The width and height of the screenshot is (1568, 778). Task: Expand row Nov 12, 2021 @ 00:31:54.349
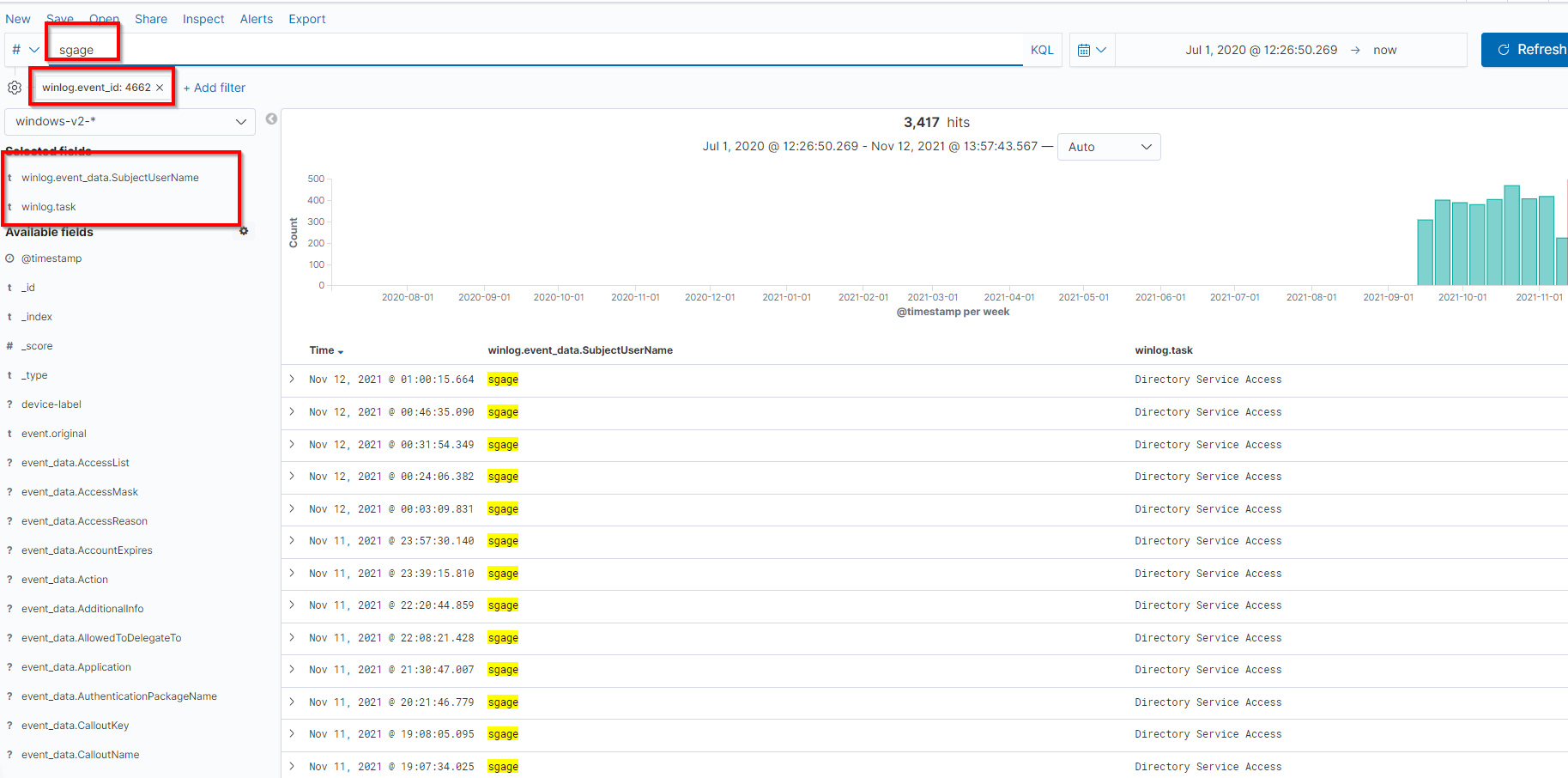292,445
